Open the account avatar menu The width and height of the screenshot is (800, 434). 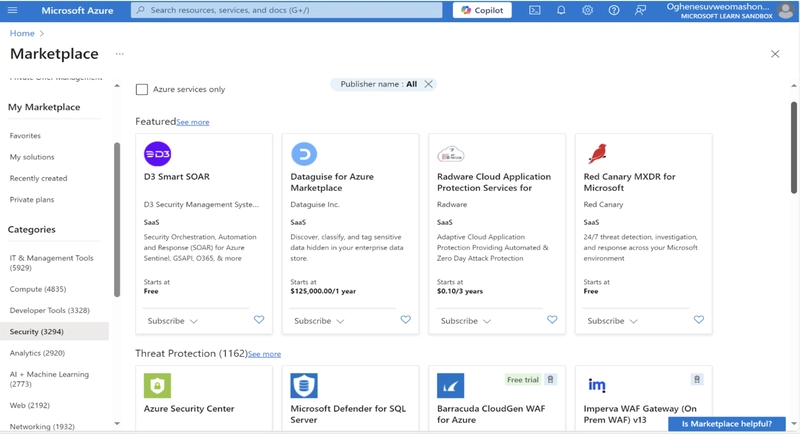tap(785, 10)
